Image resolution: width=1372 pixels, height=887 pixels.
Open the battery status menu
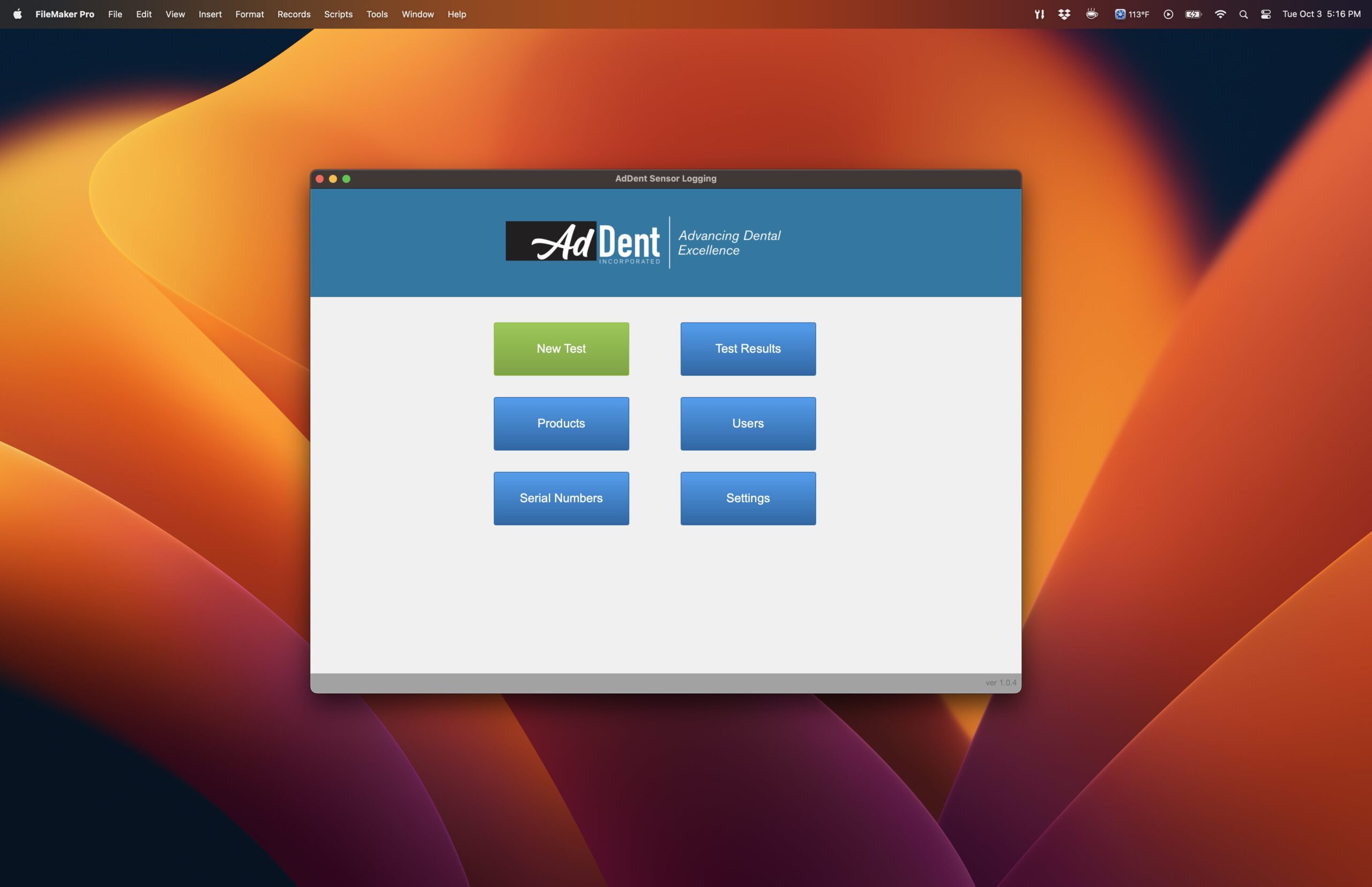1194,14
